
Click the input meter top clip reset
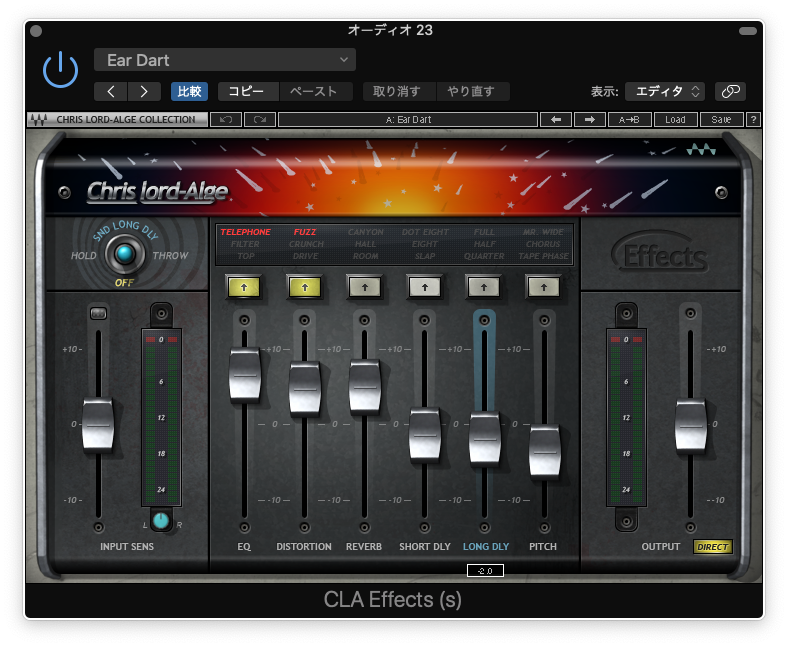click(x=161, y=340)
